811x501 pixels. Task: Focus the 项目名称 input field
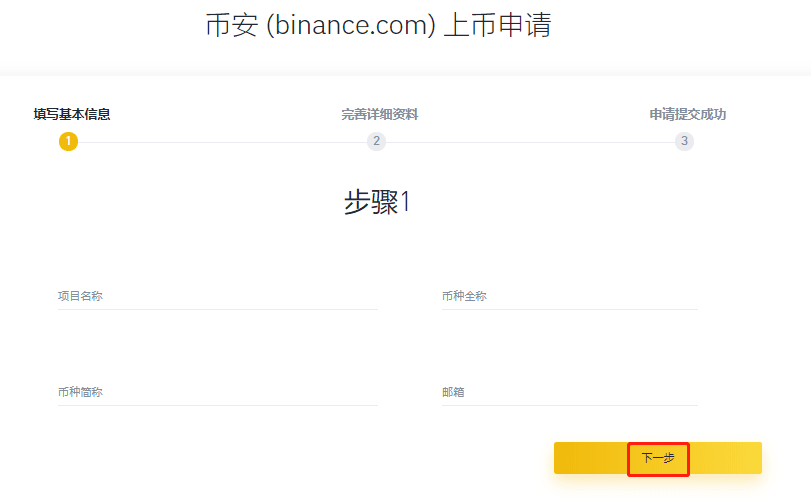[x=218, y=296]
